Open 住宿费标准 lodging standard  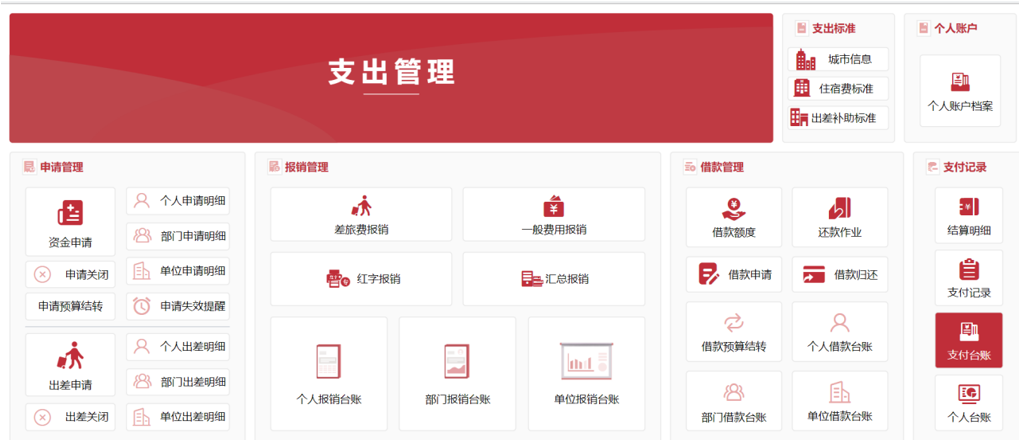click(x=838, y=88)
